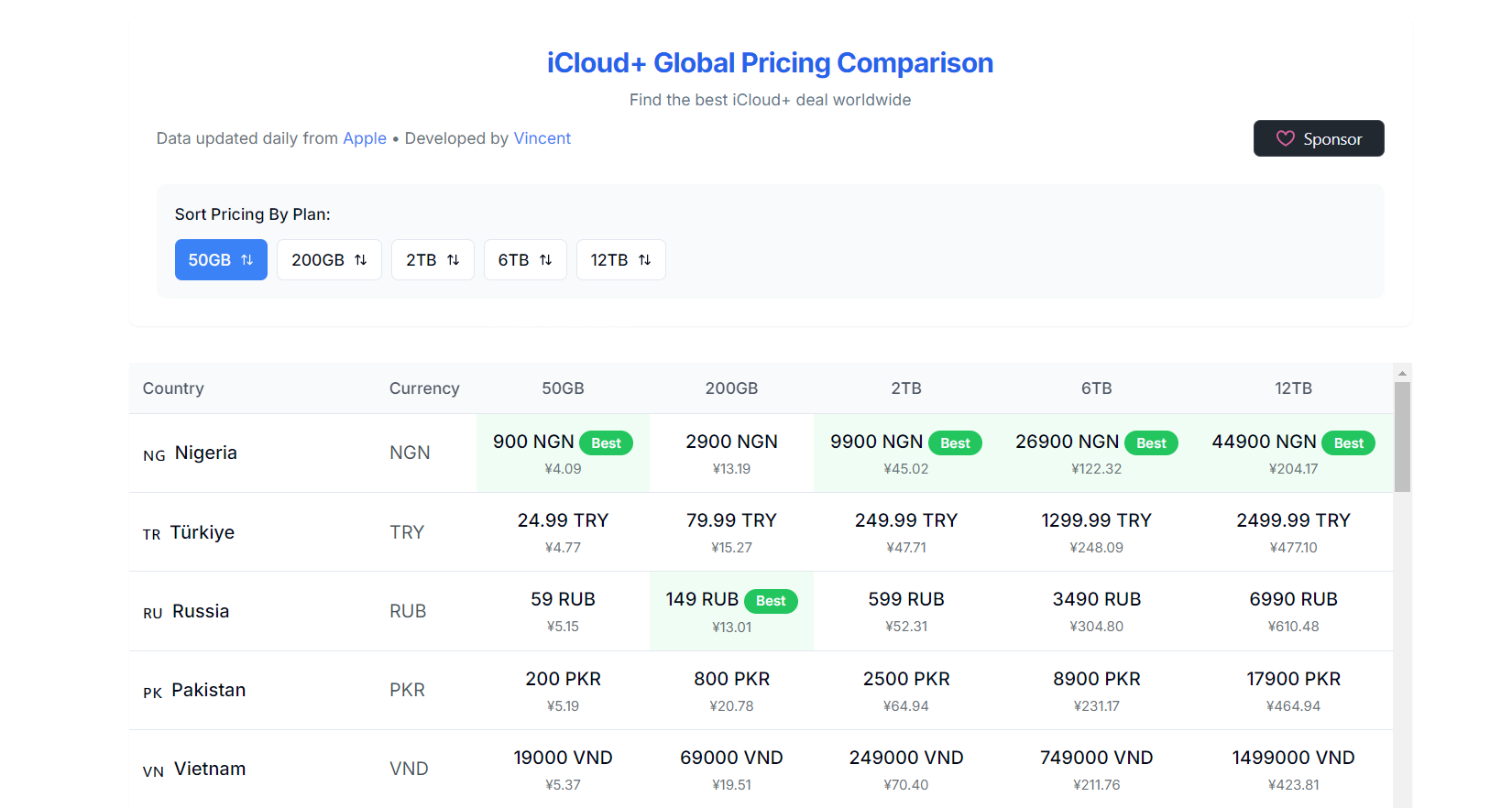Click the sort arrows icon beside 12TB
The image size is (1512, 808).
tap(644, 260)
